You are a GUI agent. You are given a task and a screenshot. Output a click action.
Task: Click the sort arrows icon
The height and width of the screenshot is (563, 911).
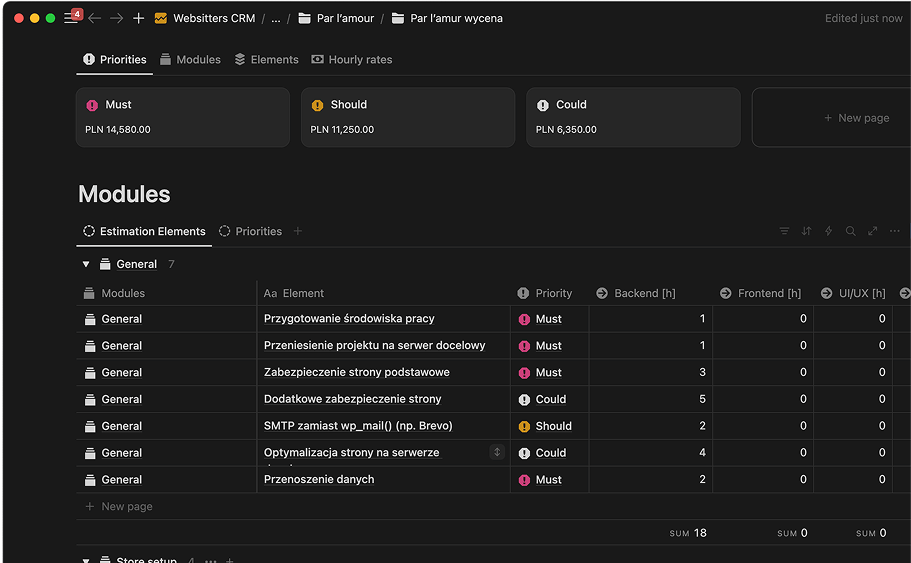806,231
